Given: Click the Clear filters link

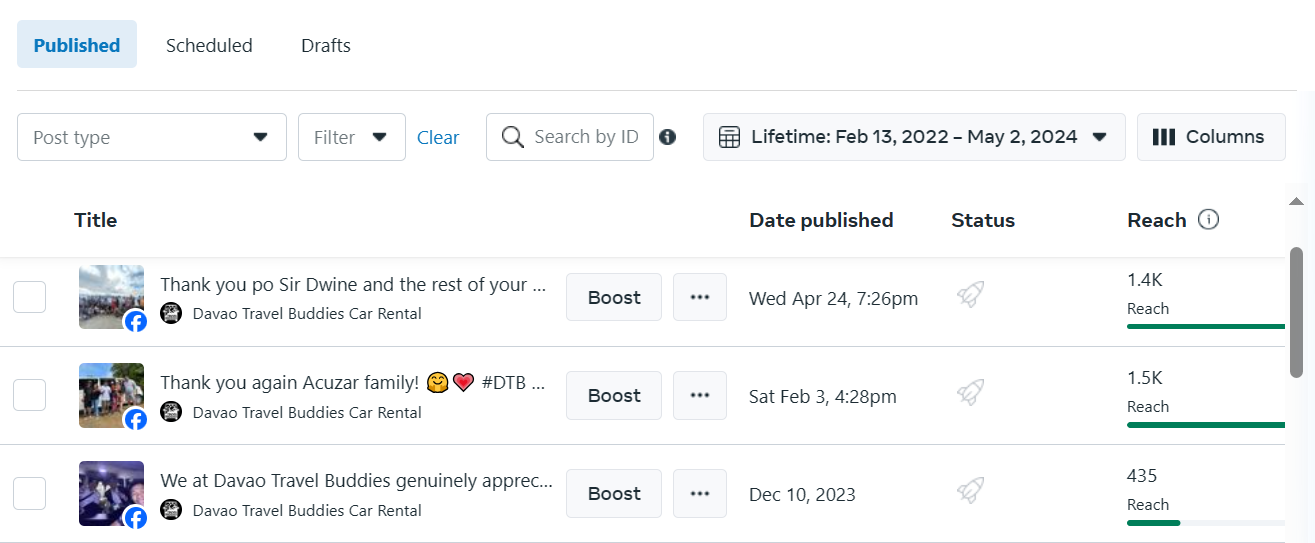Looking at the screenshot, I should (x=438, y=138).
